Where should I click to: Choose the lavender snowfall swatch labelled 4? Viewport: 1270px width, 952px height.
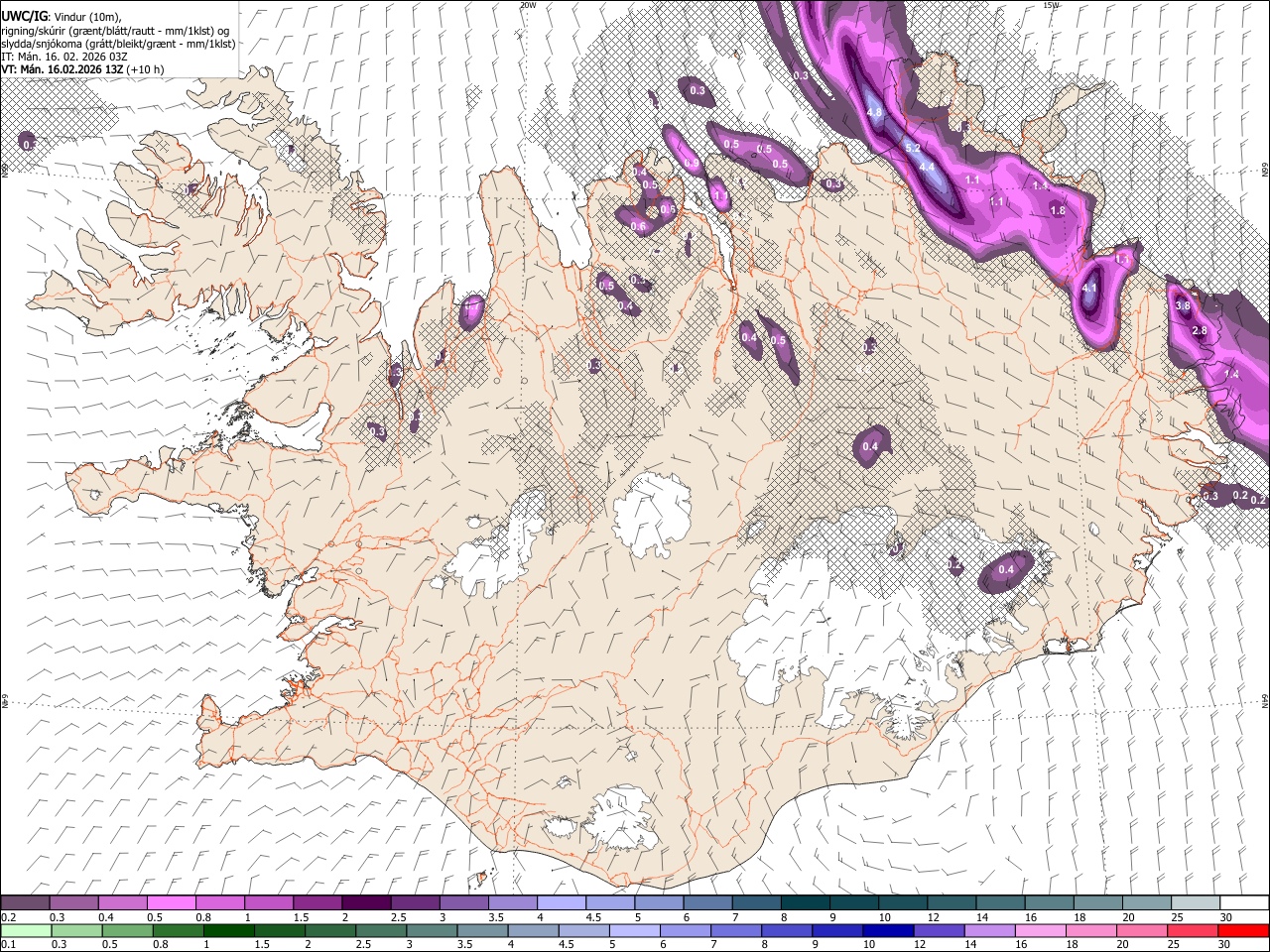point(561,903)
